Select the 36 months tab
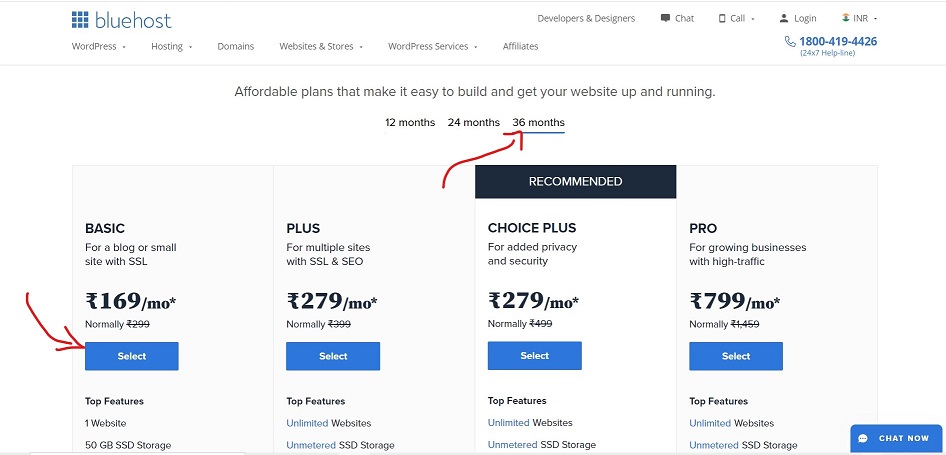The image size is (946, 455). tap(539, 122)
